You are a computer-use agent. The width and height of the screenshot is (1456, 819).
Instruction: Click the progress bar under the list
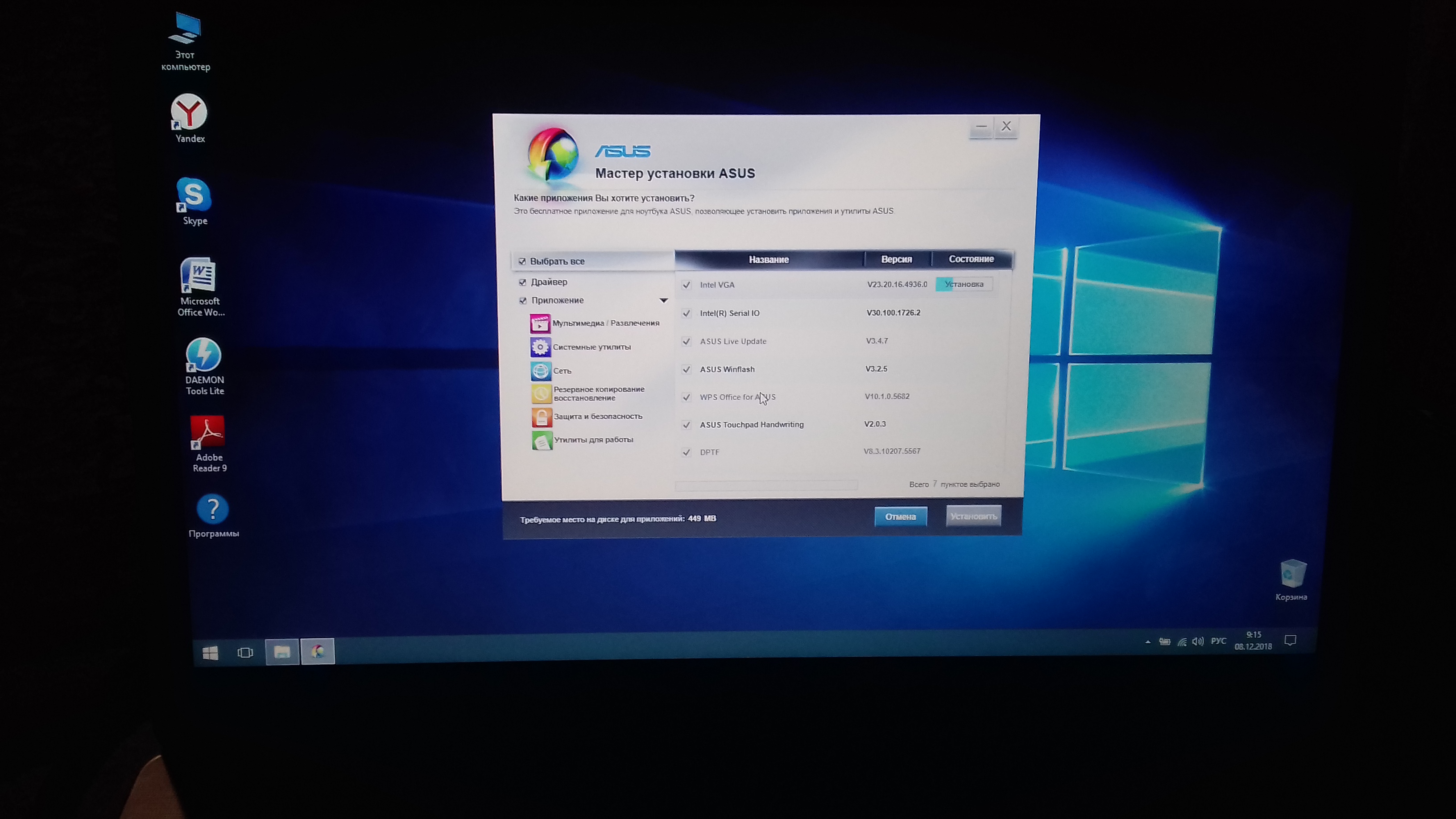(x=766, y=485)
